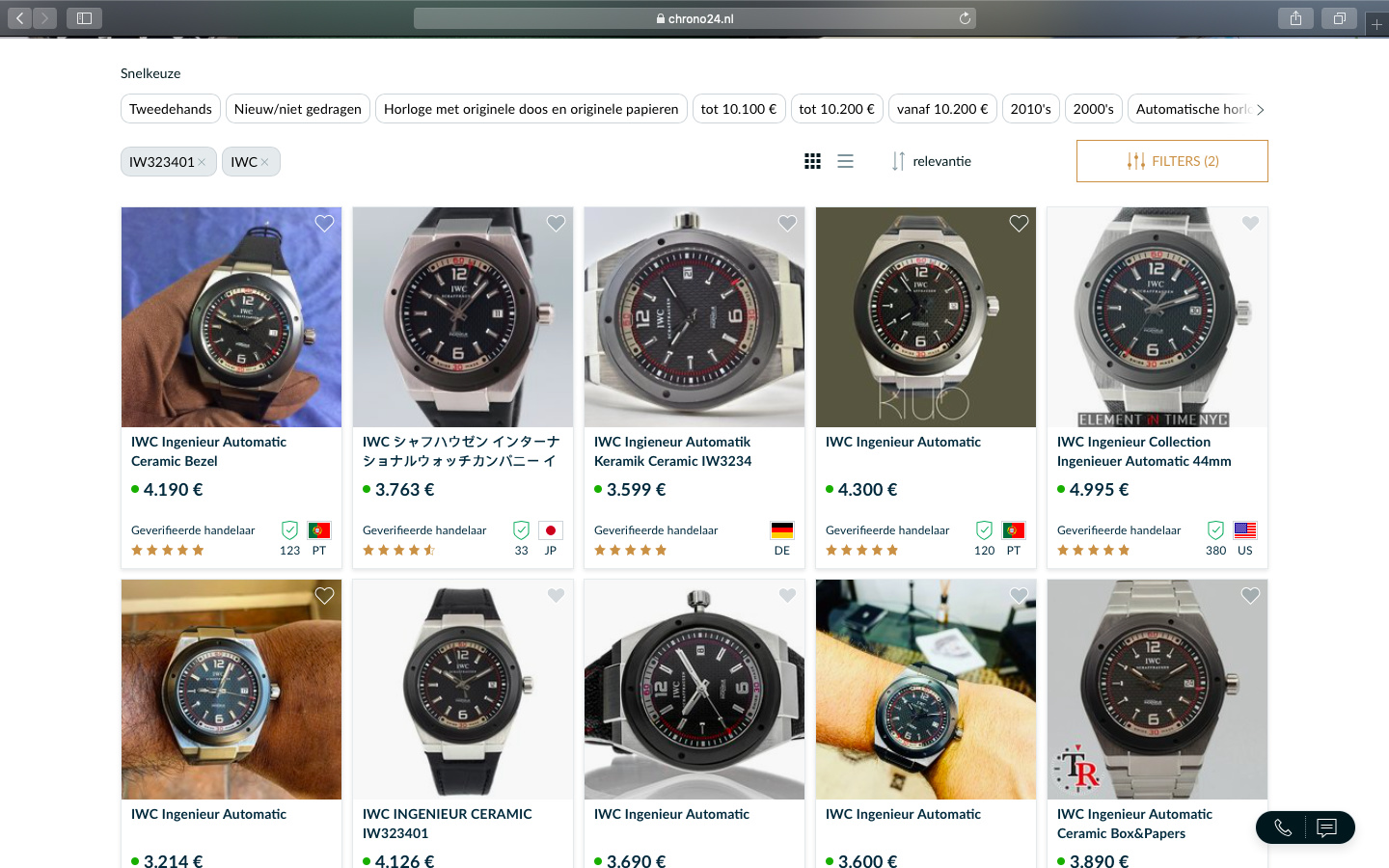Open the relevantie sort dropdown
The height and width of the screenshot is (868, 1389).
(931, 161)
